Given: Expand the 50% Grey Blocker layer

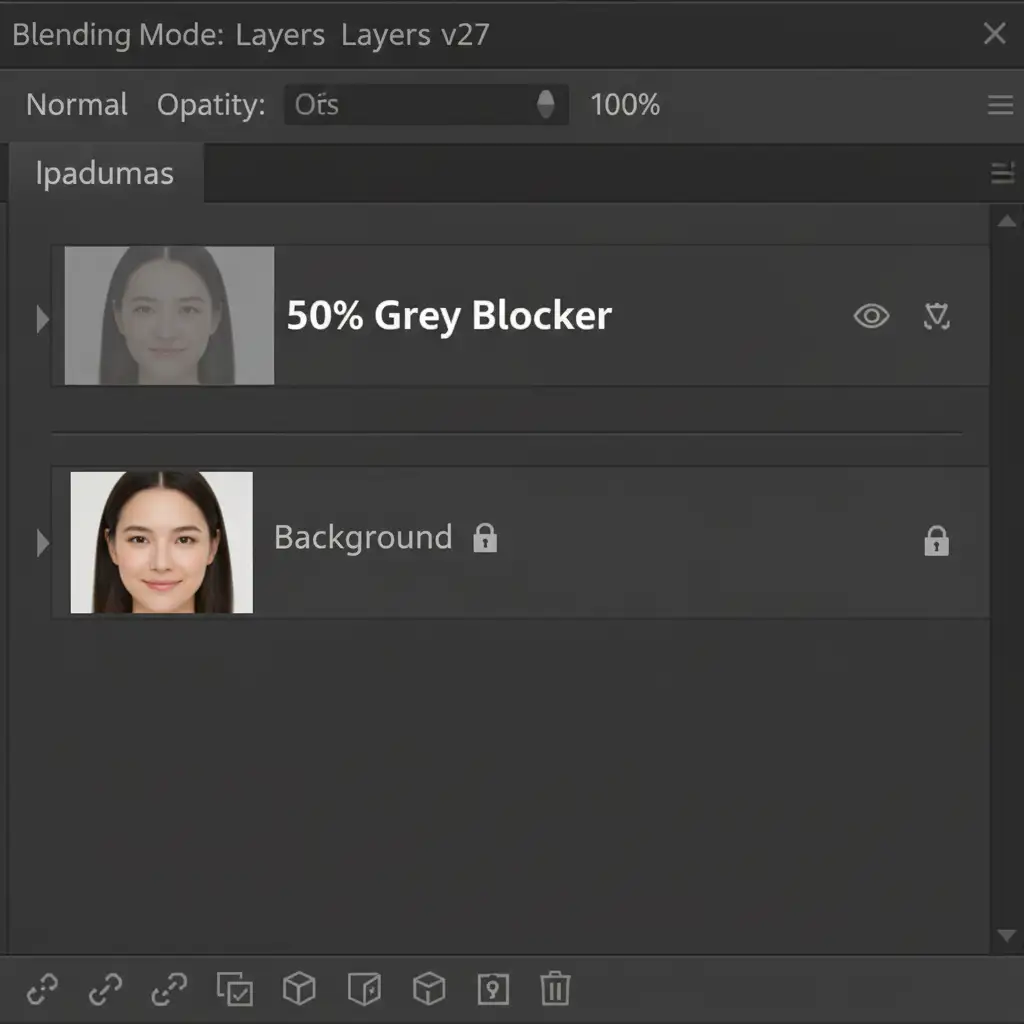Looking at the screenshot, I should coord(42,319).
